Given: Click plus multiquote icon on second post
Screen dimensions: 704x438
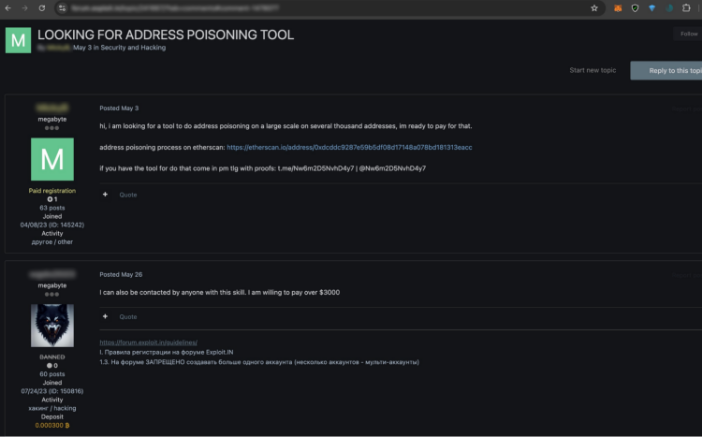Looking at the screenshot, I should (104, 316).
